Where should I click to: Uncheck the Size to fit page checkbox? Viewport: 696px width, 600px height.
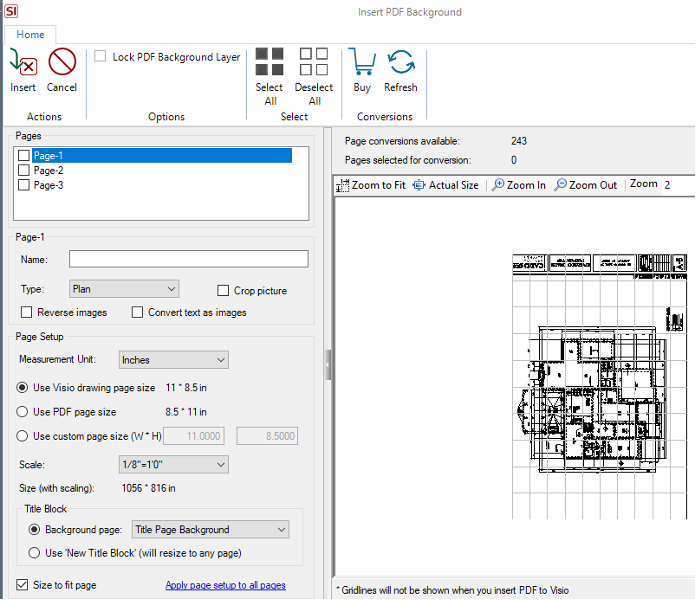pos(22,584)
